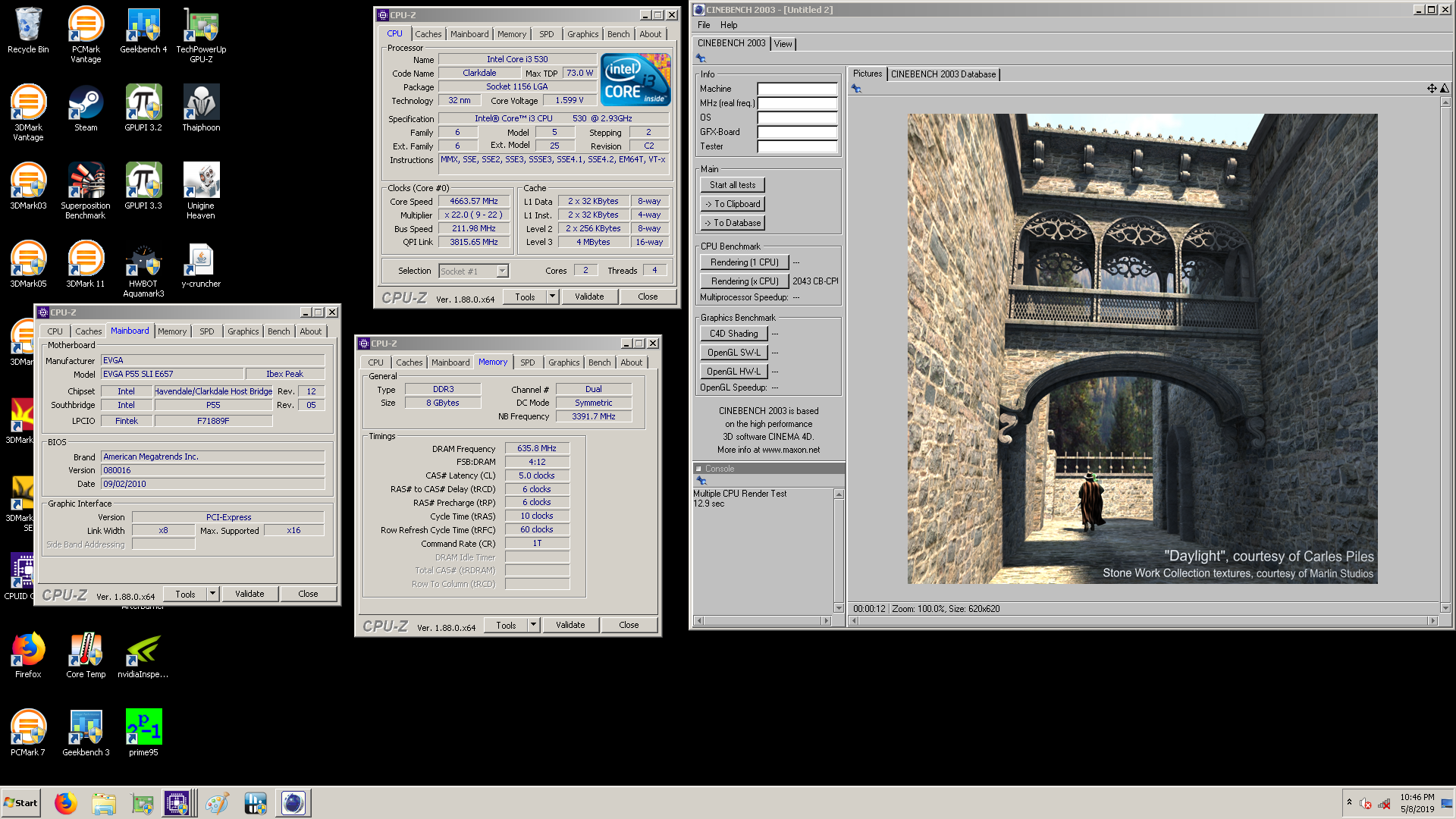Click Validate in the top CPU-Z window
Viewport: 1456px width, 819px height.
589,297
